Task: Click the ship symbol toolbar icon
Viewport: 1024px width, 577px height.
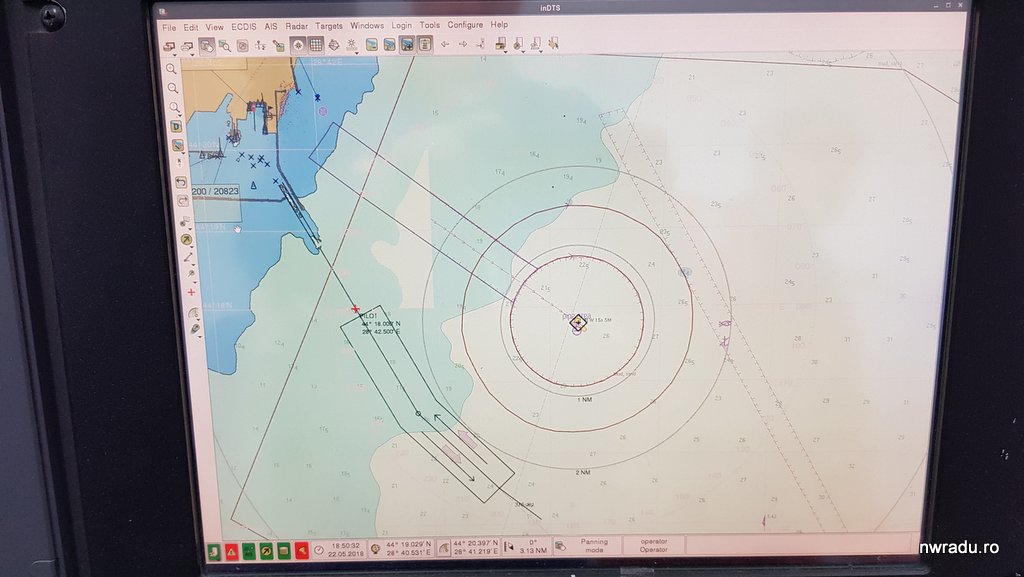Action: click(334, 45)
